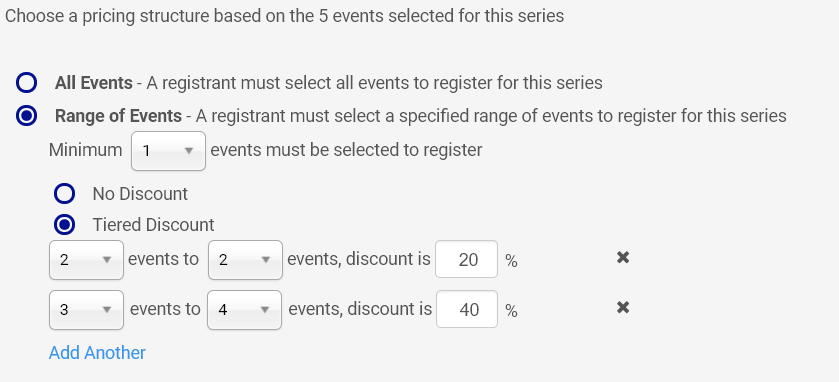
Task: Click the bold Range of Events label
Action: pyautogui.click(x=118, y=116)
